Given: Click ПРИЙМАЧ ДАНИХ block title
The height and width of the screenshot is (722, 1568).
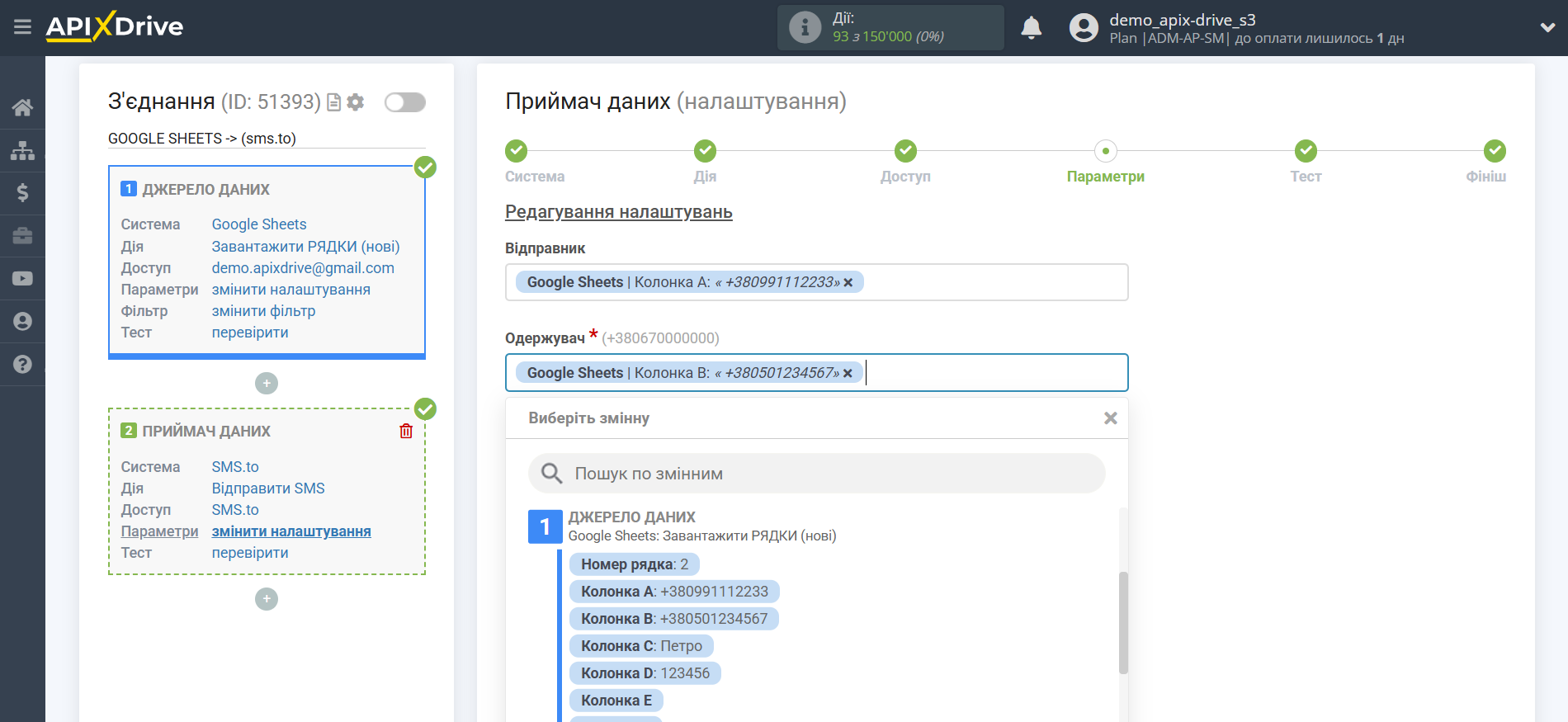Looking at the screenshot, I should 206,432.
